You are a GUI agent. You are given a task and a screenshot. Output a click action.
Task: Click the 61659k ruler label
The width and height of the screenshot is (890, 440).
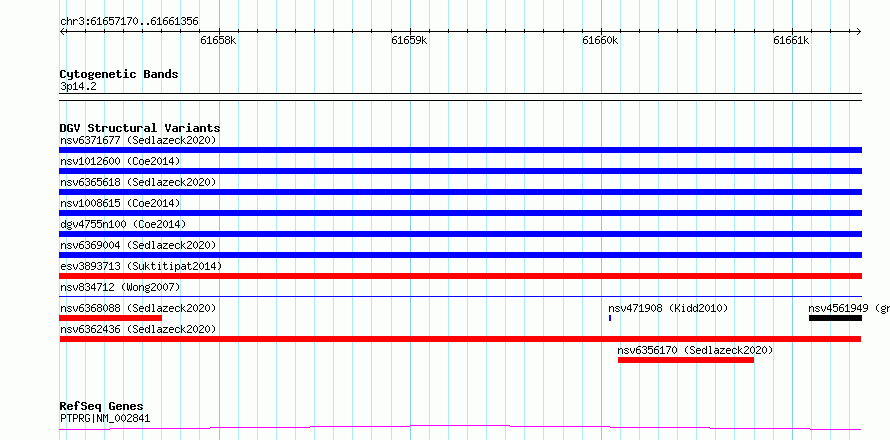coord(410,40)
